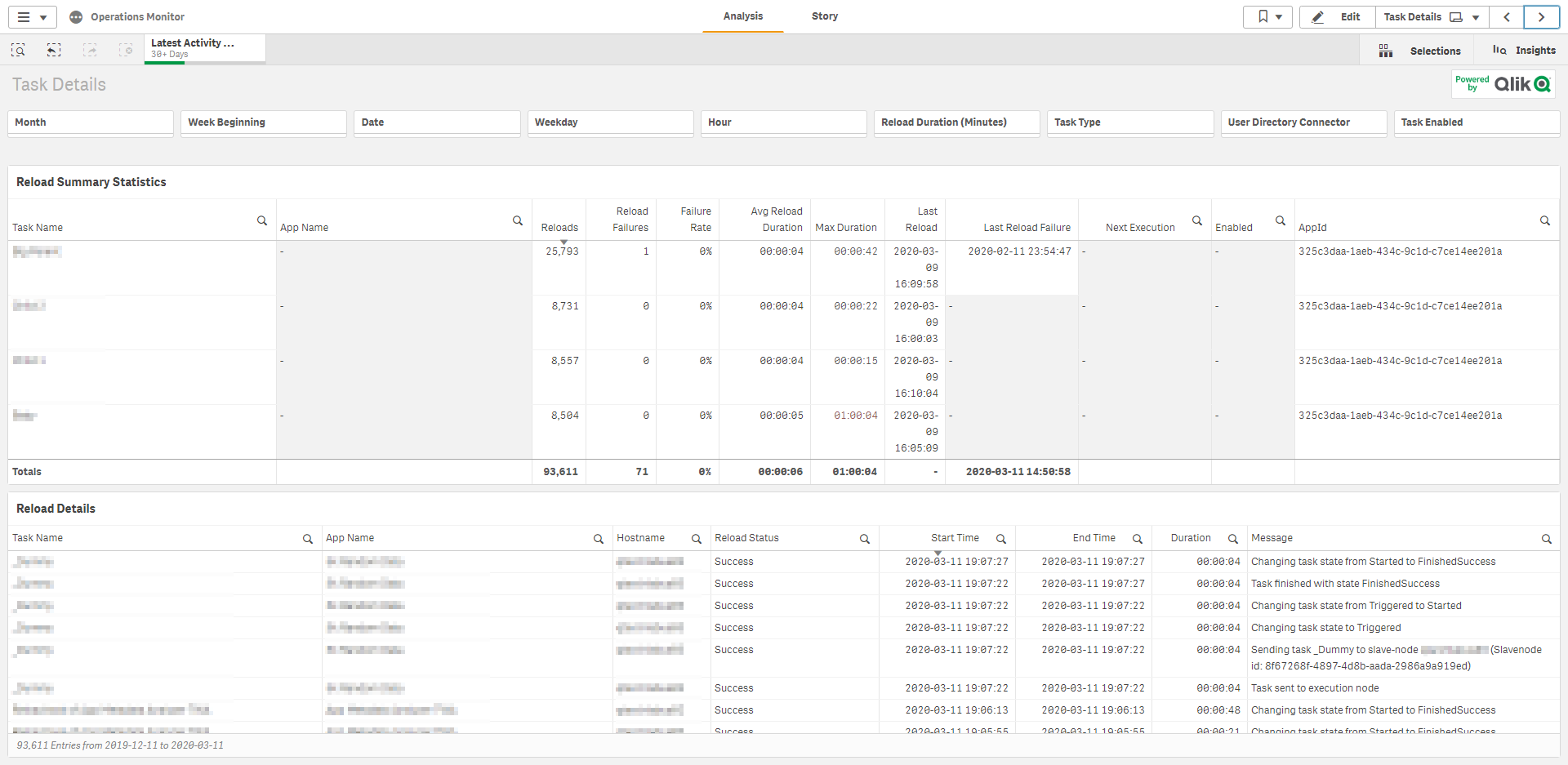Viewport: 1568px width, 765px height.
Task: Open the Selections tool
Action: [1422, 51]
